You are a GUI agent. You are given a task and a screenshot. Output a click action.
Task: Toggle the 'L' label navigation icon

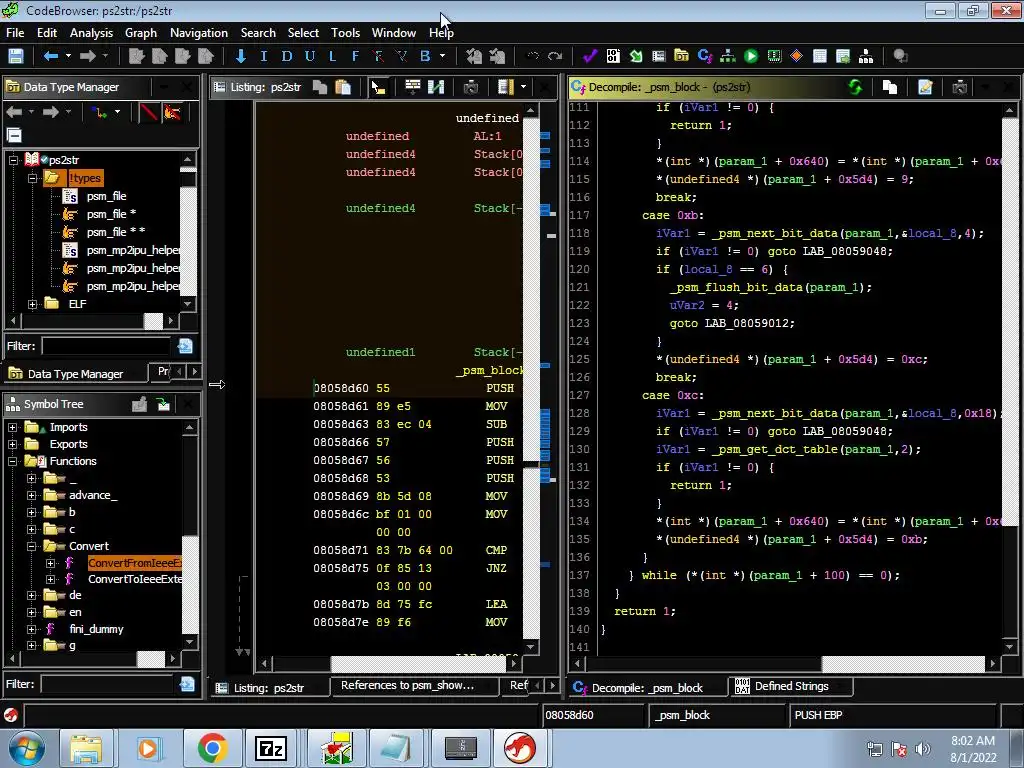pos(332,56)
